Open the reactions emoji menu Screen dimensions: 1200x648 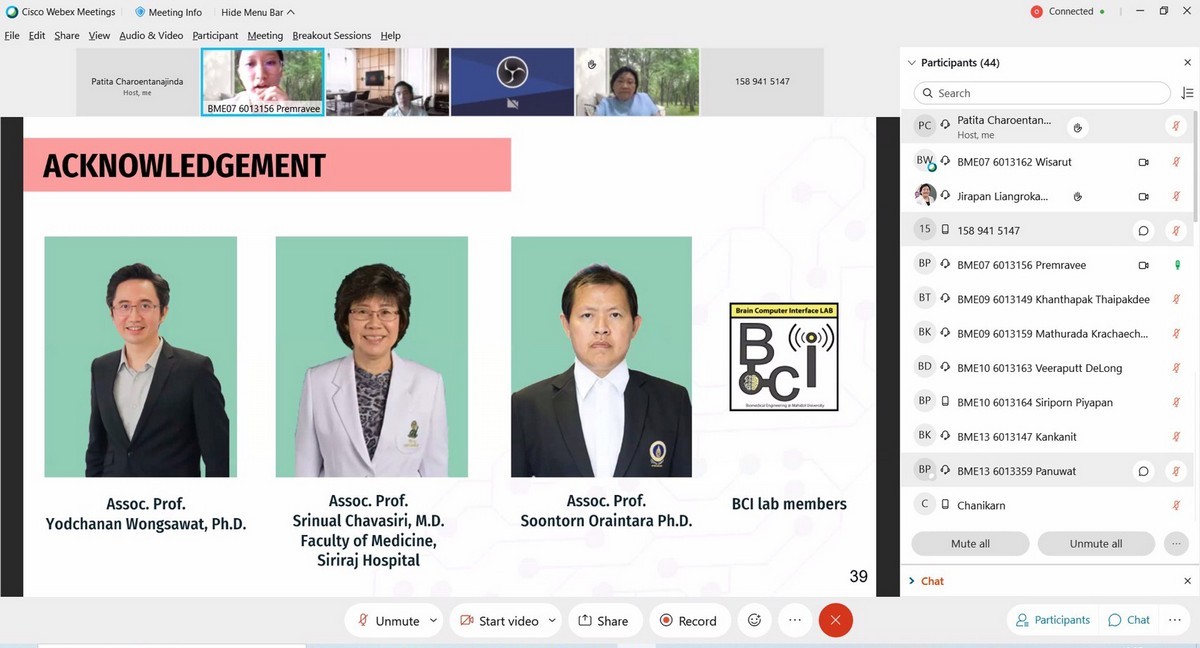pos(754,621)
